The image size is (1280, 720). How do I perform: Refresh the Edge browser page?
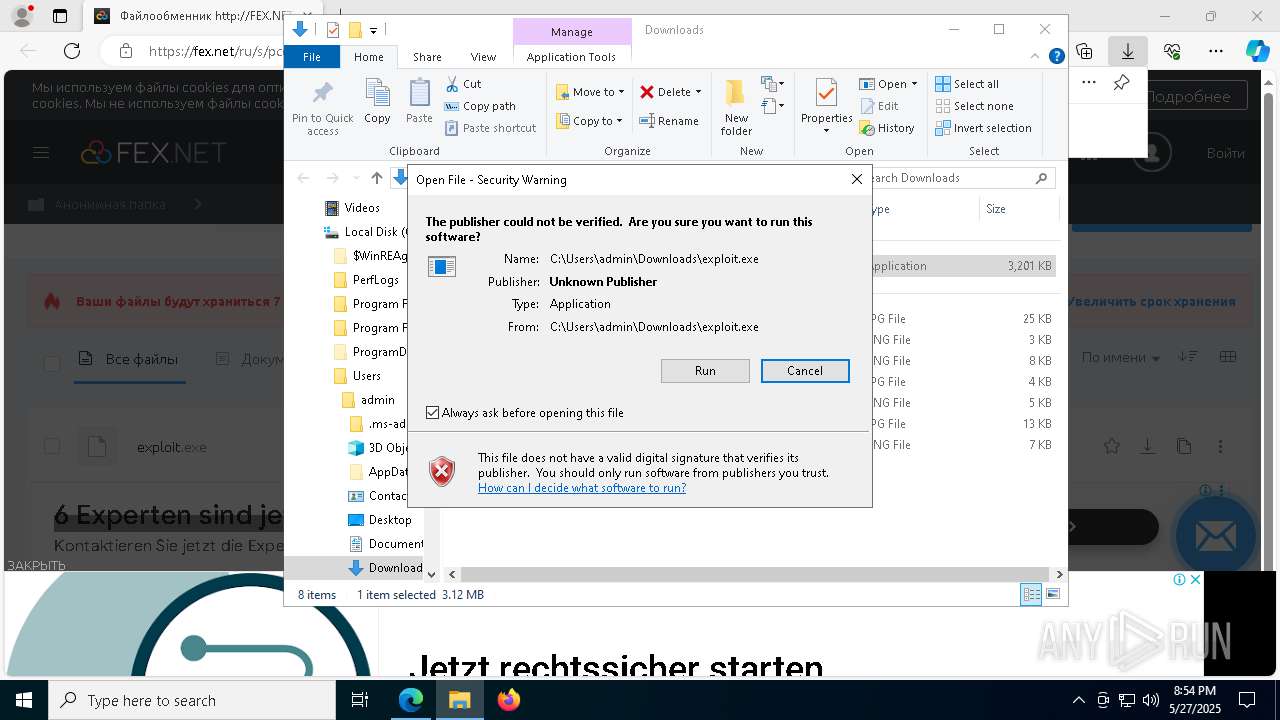point(72,50)
